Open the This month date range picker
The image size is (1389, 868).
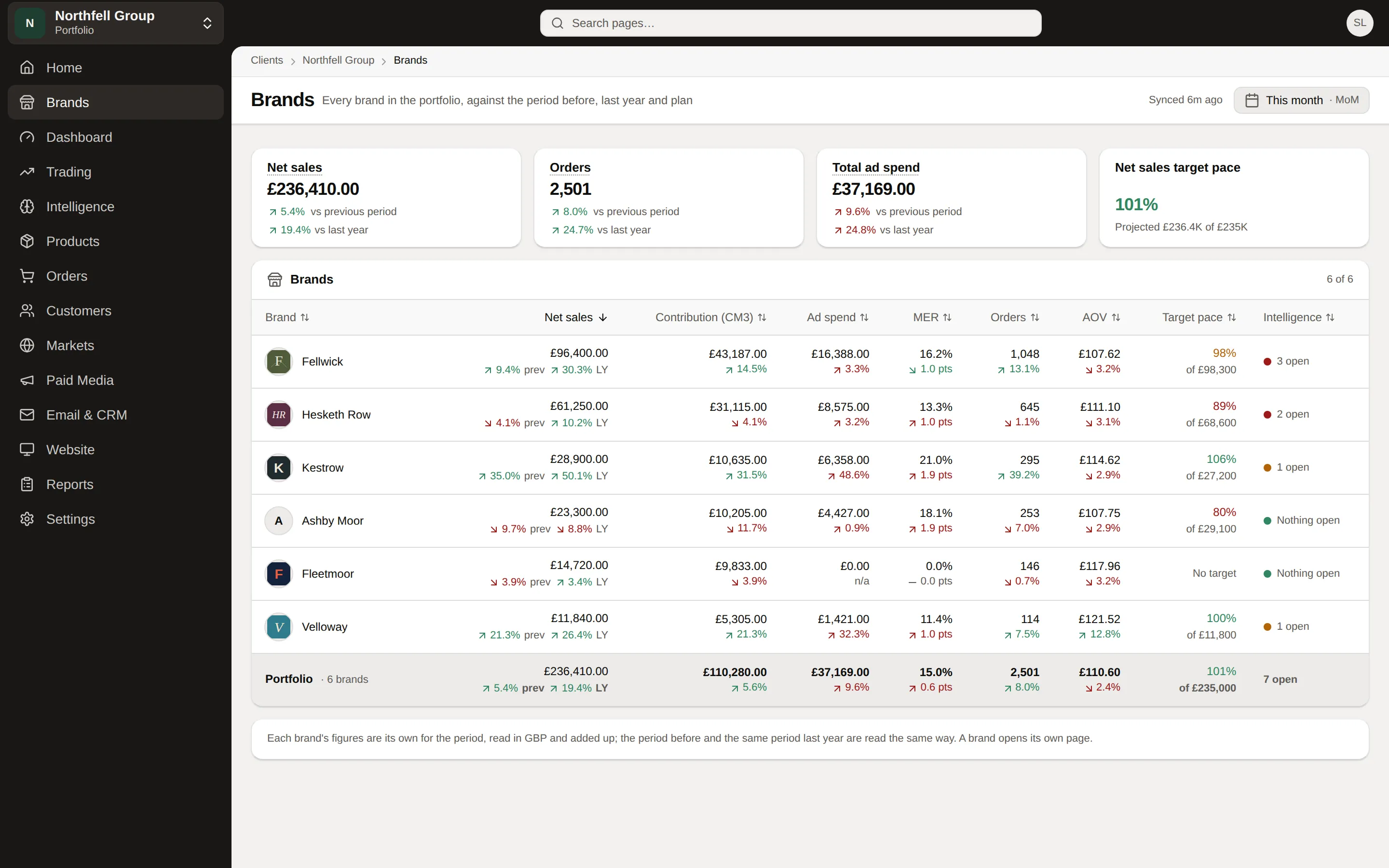[1301, 100]
